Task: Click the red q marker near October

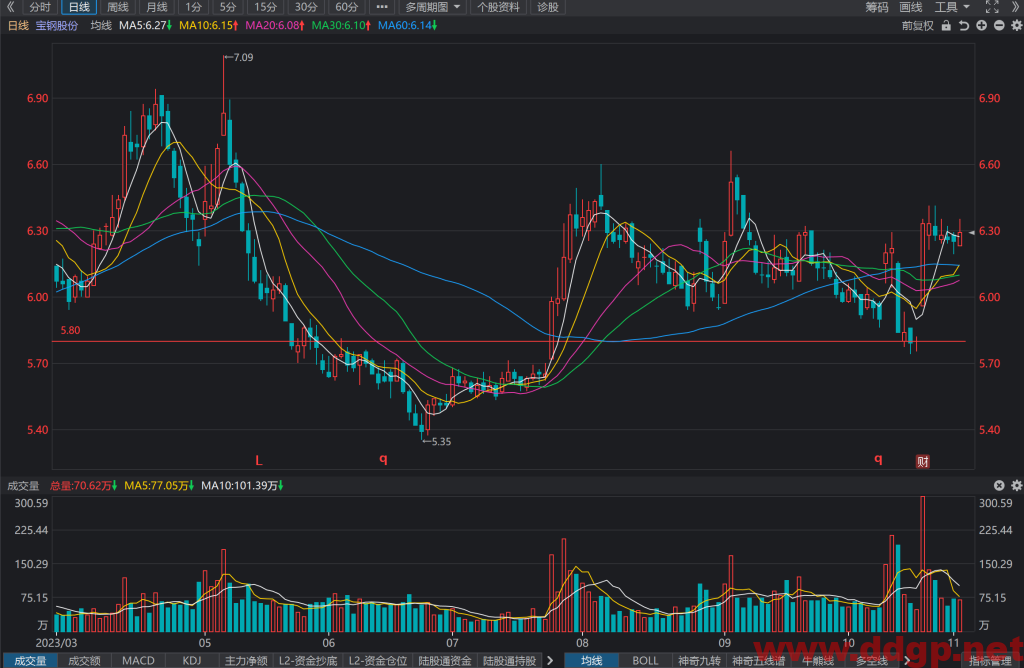Action: 878,459
